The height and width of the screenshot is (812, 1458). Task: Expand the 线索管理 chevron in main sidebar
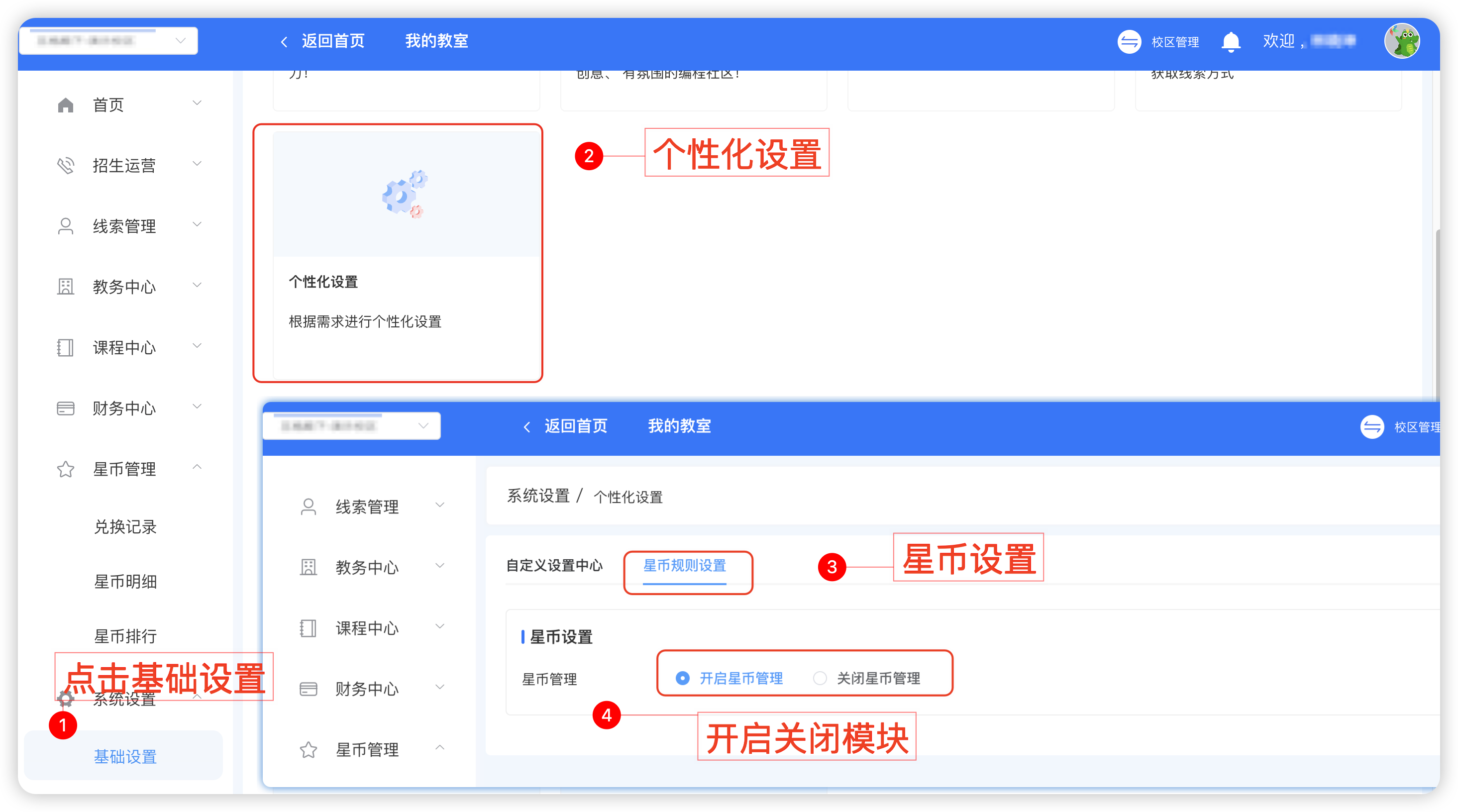click(197, 225)
